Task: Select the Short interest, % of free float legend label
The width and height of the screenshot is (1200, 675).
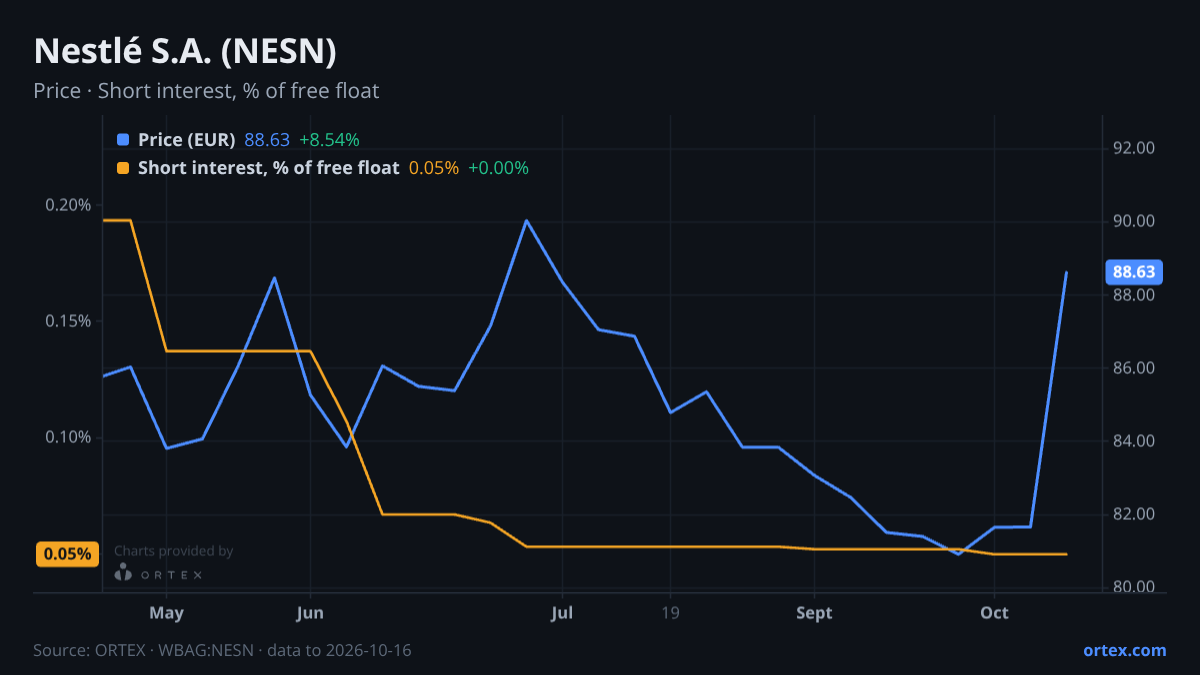Action: [x=268, y=168]
